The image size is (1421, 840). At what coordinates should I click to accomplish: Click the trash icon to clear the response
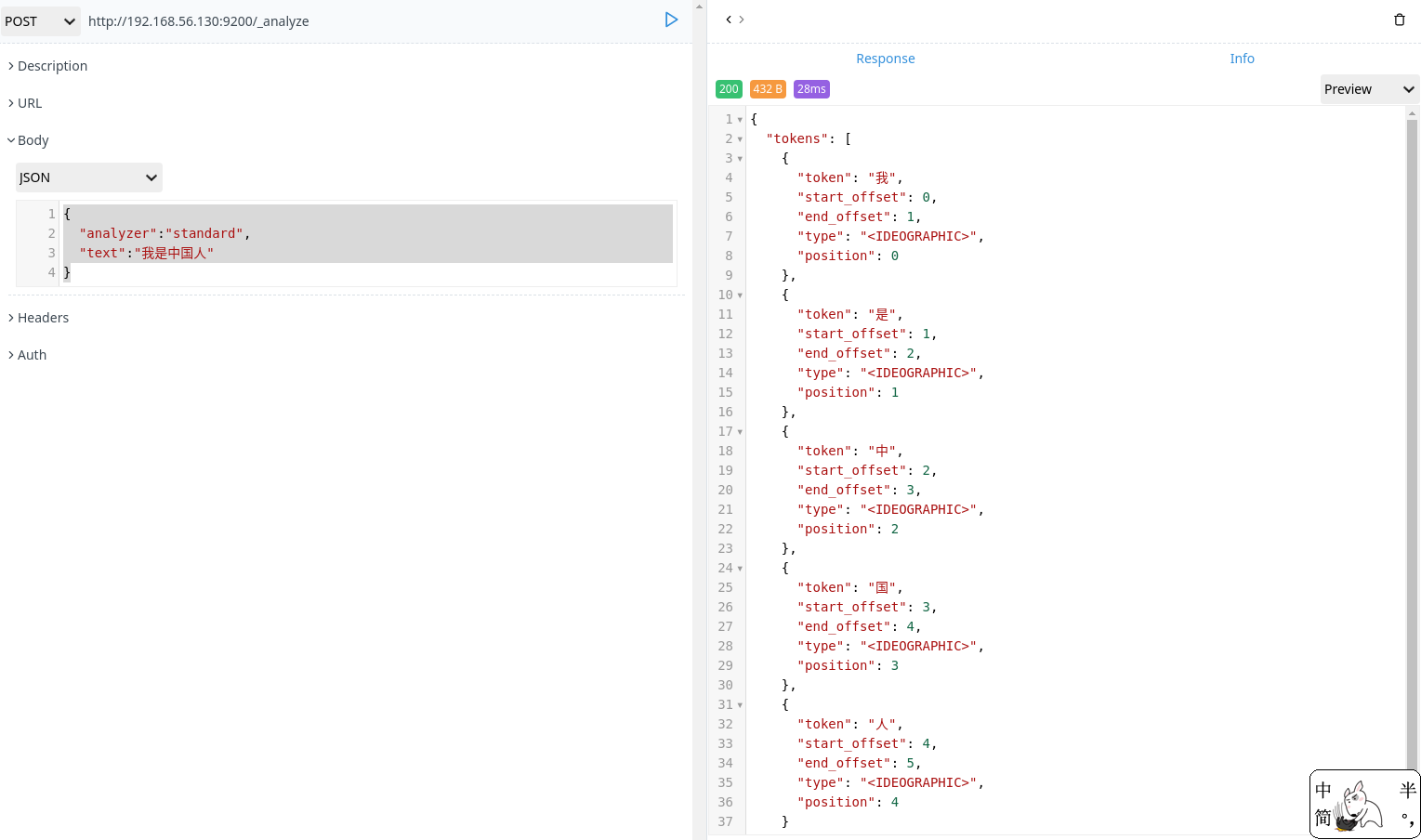1401,20
